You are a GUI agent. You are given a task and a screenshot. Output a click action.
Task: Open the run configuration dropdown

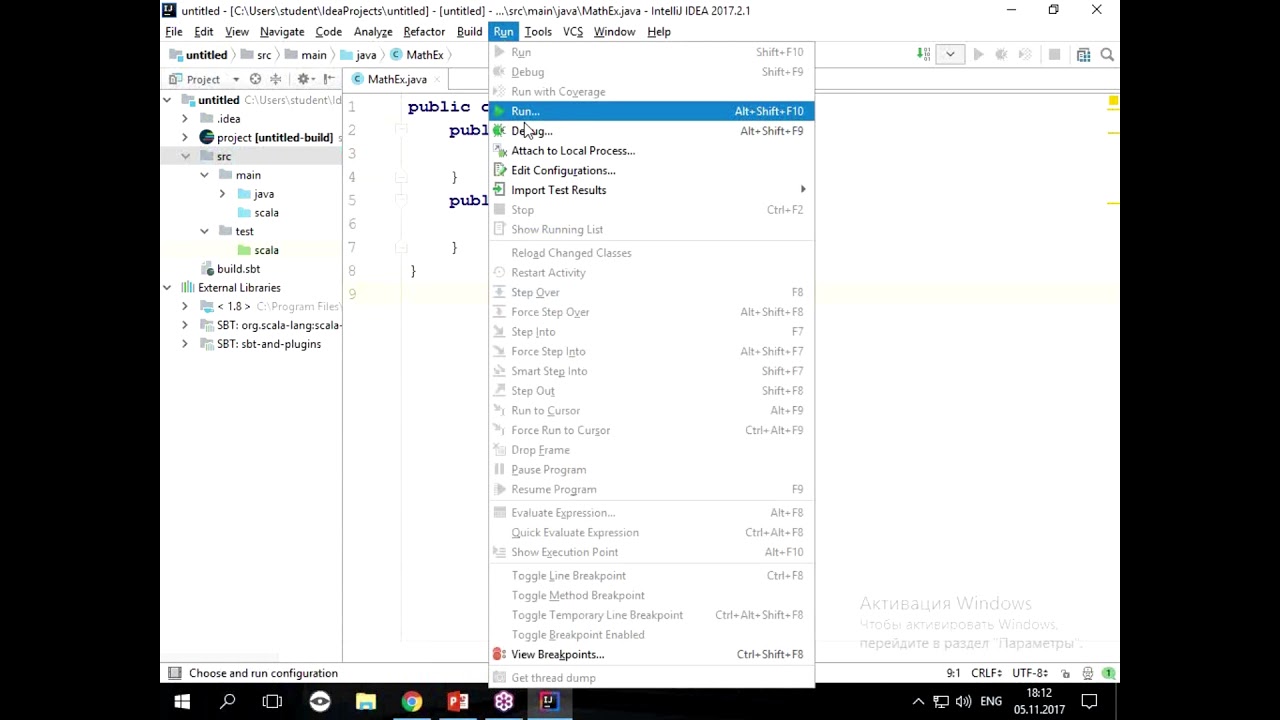[x=950, y=55]
